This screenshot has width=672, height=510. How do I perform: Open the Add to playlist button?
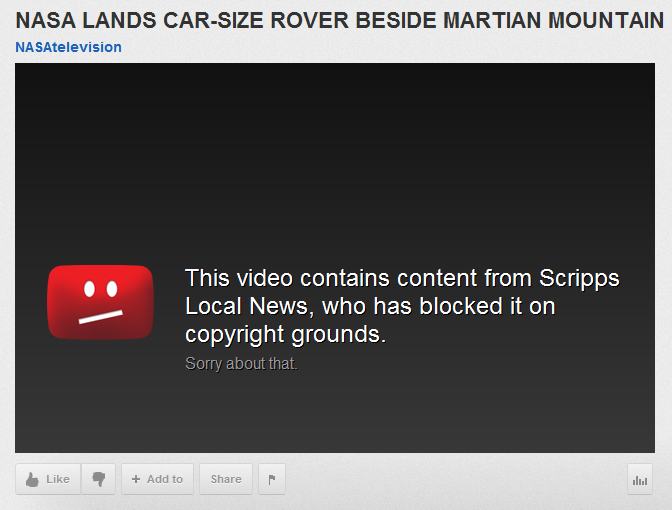[157, 479]
